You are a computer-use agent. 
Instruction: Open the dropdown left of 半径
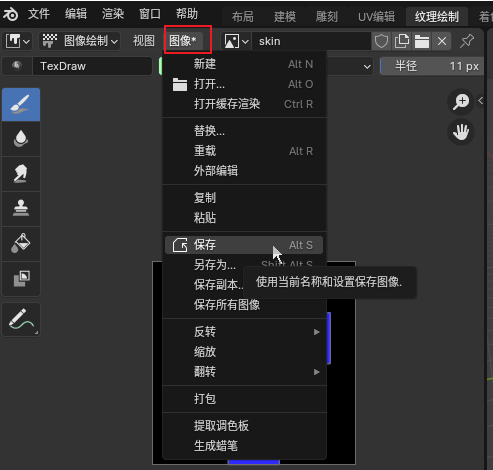point(350,66)
